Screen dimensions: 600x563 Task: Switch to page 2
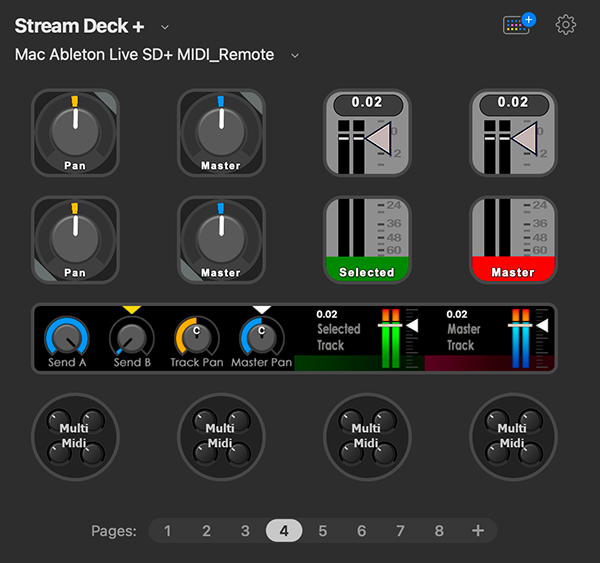click(x=206, y=531)
